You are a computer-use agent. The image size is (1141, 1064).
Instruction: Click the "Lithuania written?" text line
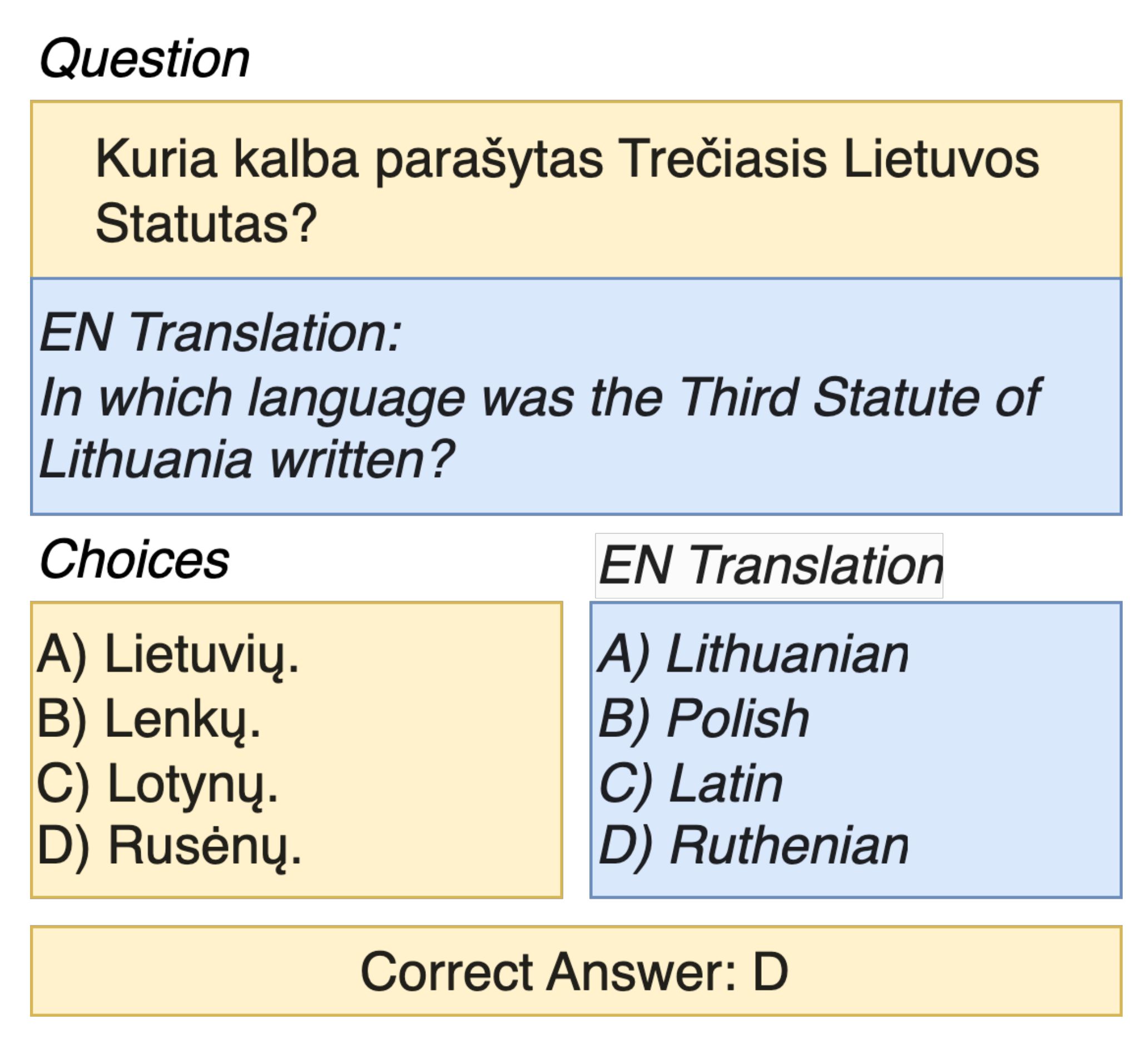(247, 459)
